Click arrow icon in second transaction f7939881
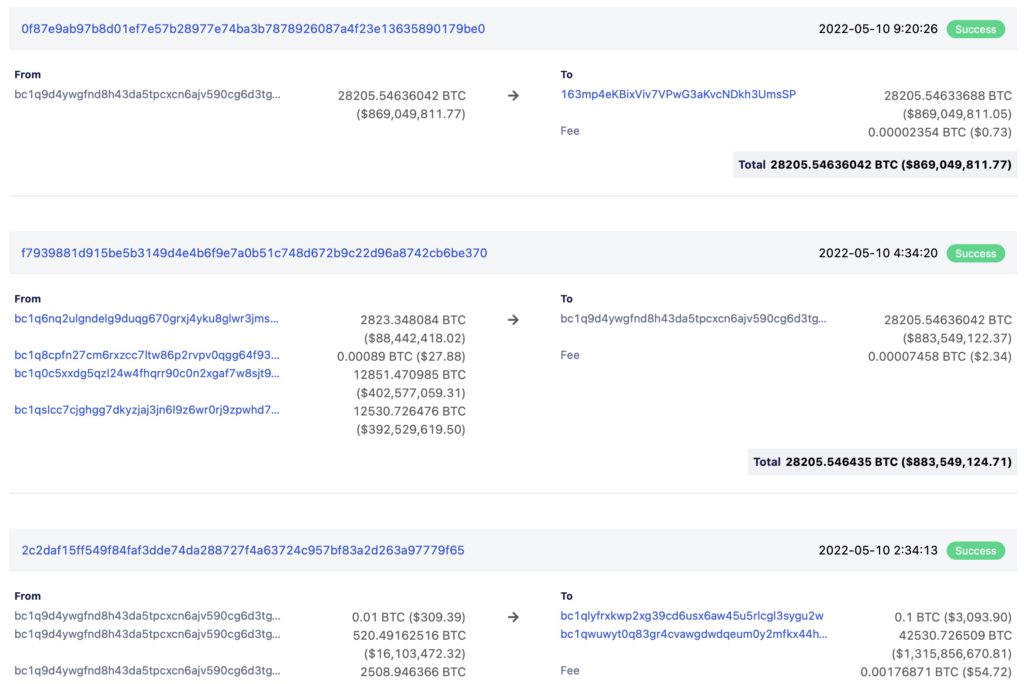The width and height of the screenshot is (1024, 684). coord(513,320)
